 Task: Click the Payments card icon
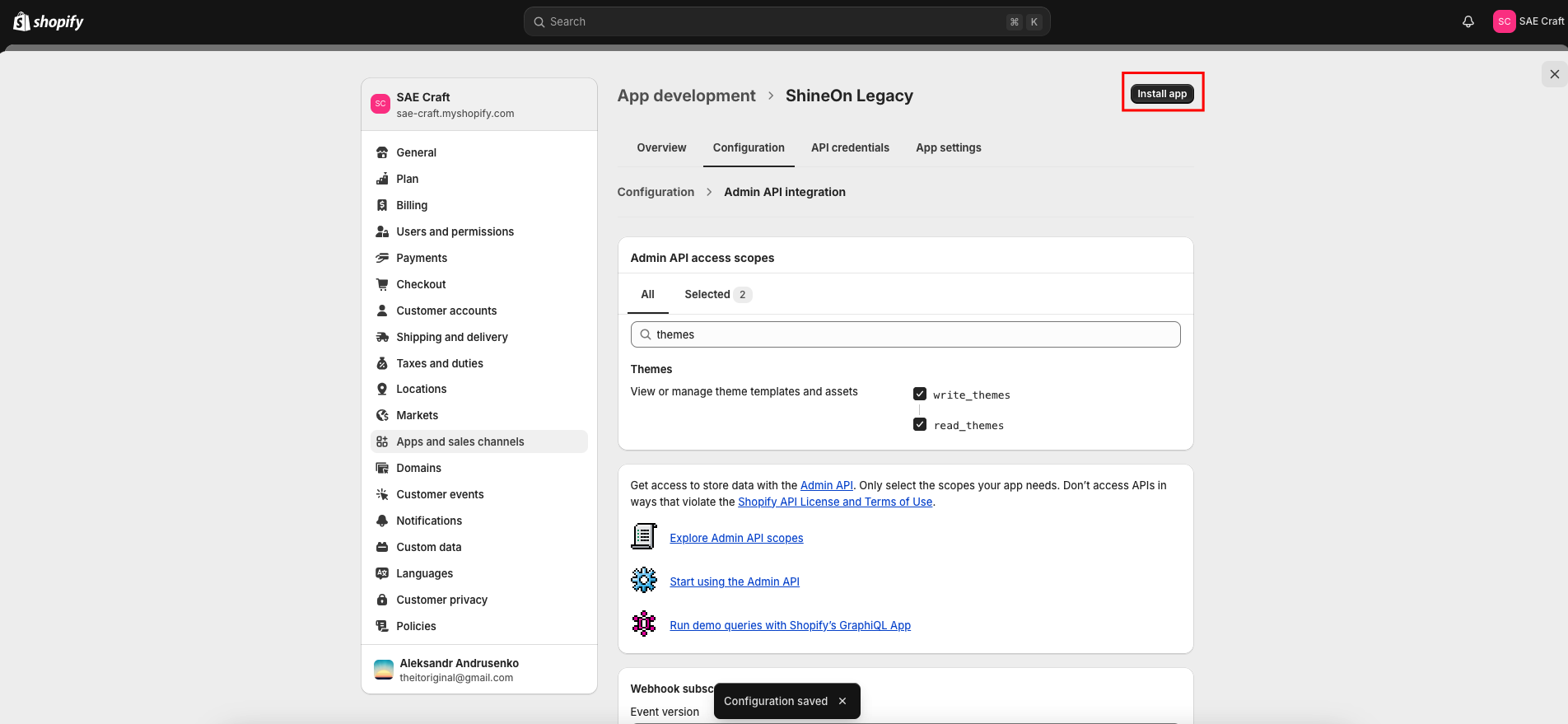(382, 258)
